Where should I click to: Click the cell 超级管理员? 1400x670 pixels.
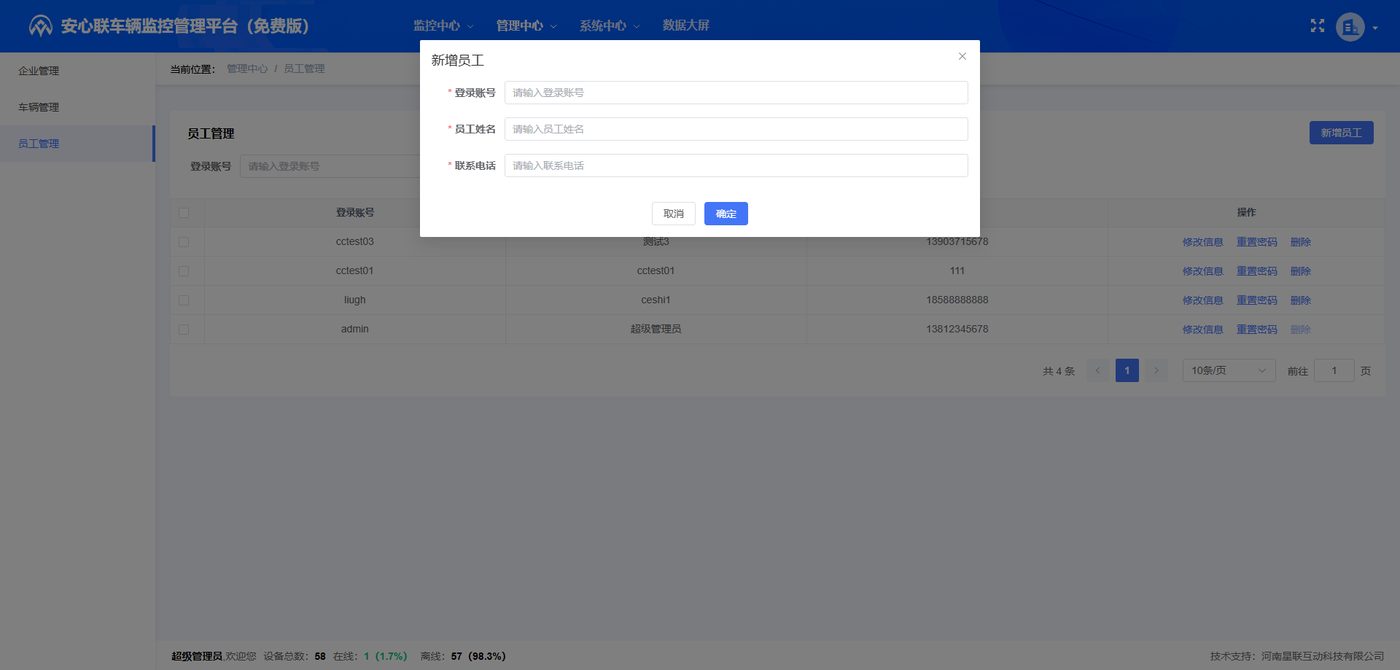point(656,329)
